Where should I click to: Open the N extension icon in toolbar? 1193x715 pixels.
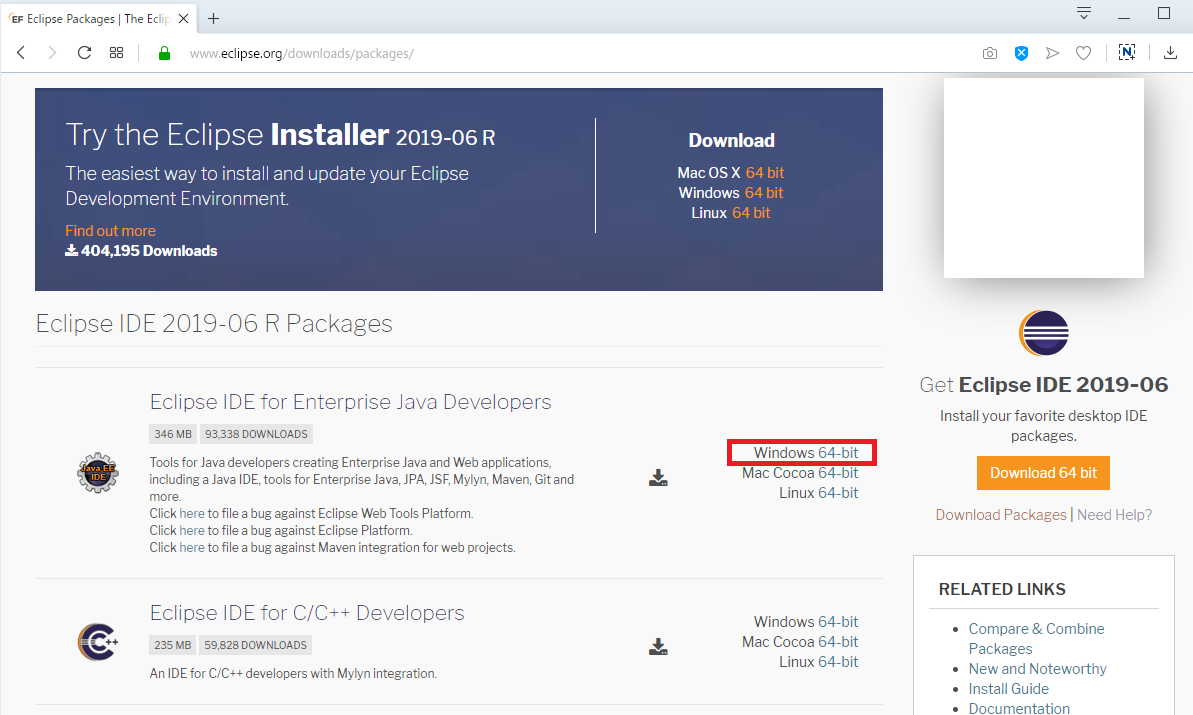[1127, 52]
